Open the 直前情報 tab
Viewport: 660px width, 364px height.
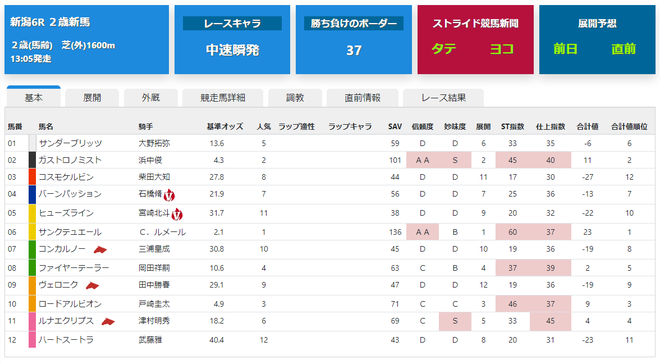coord(362,98)
